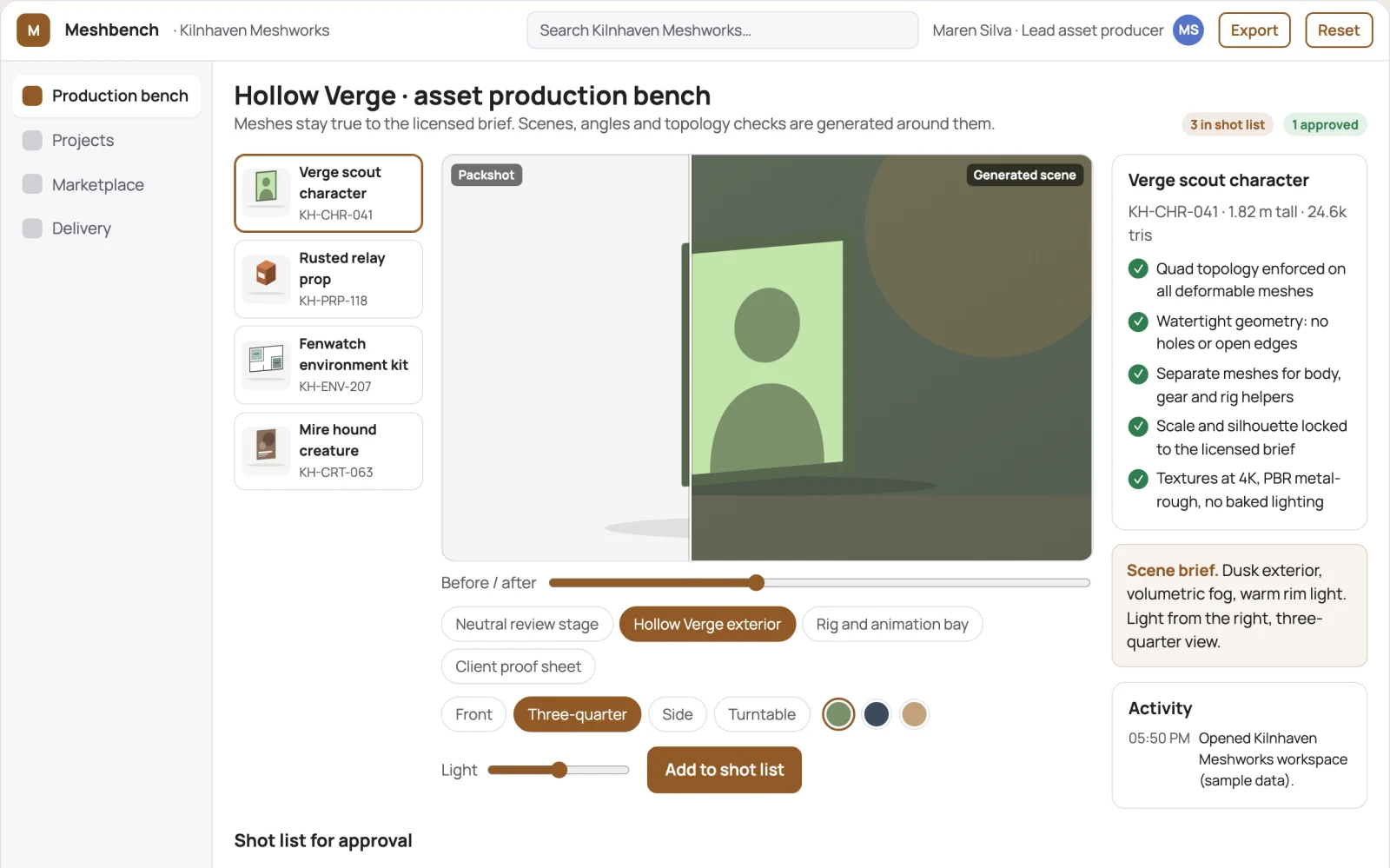Image resolution: width=1390 pixels, height=868 pixels.
Task: Click the Meshbench logo icon
Action: [x=33, y=30]
